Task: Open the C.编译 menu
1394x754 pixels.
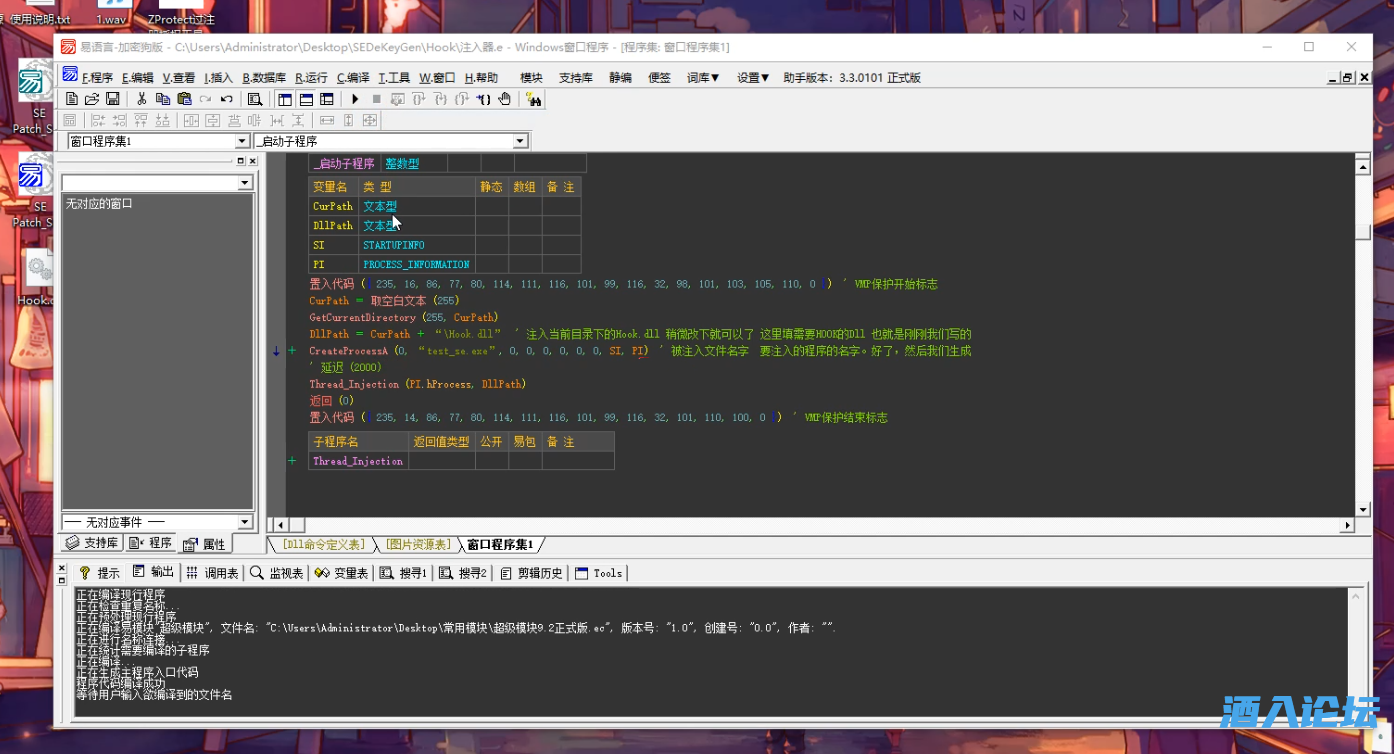Action: tap(353, 77)
